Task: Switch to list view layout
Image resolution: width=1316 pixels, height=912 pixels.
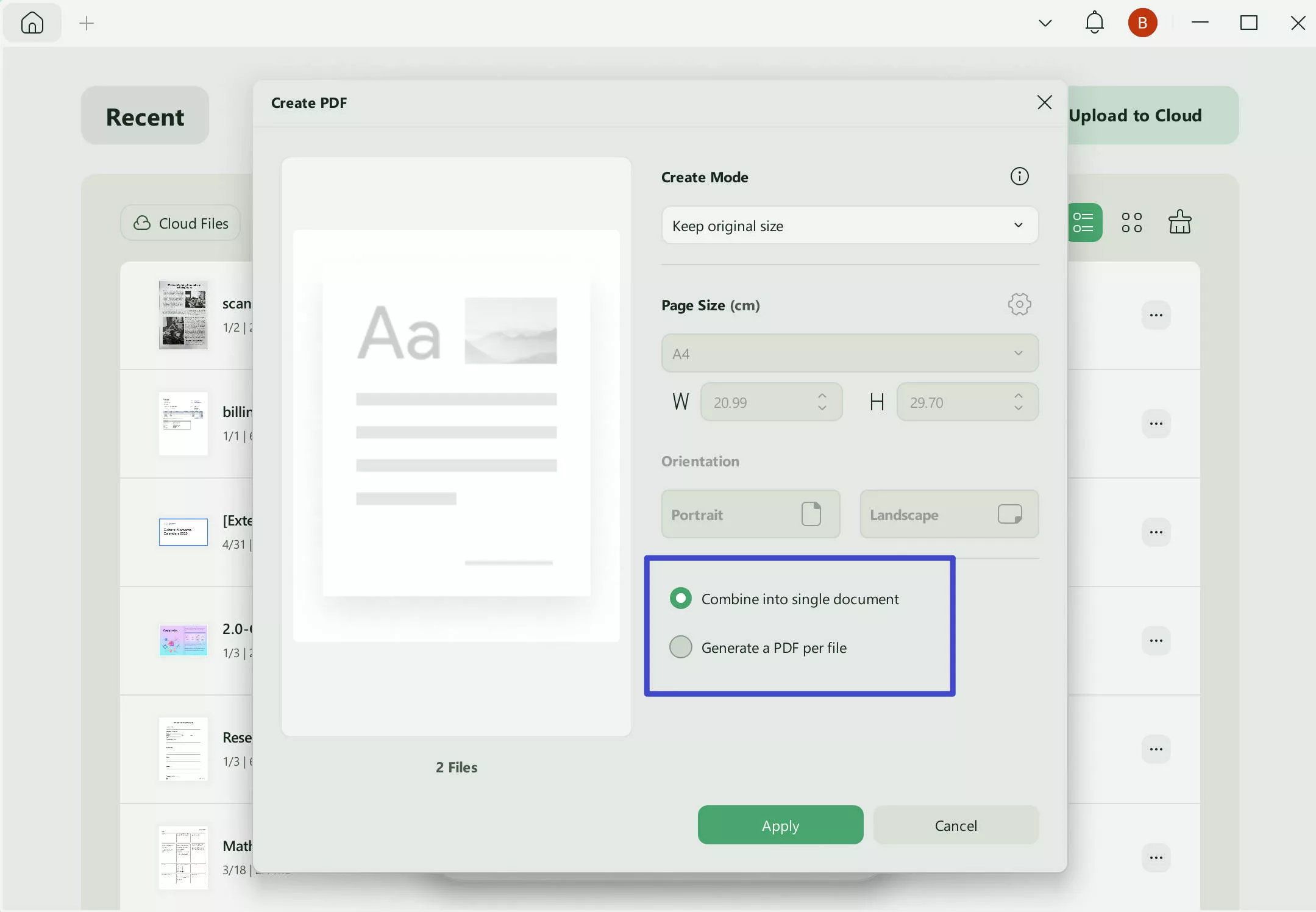Action: click(1083, 223)
